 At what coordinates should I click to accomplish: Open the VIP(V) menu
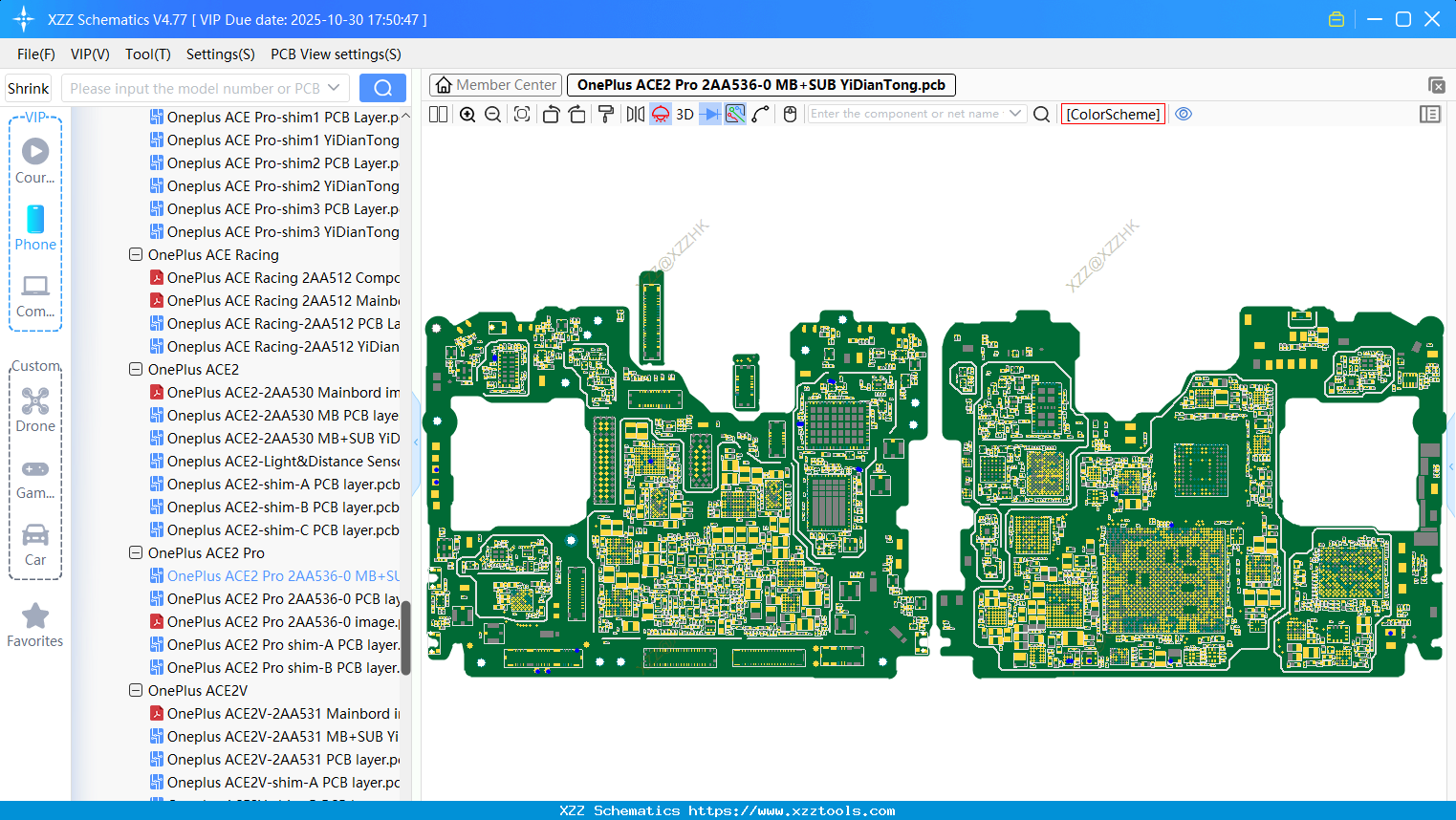(90, 54)
